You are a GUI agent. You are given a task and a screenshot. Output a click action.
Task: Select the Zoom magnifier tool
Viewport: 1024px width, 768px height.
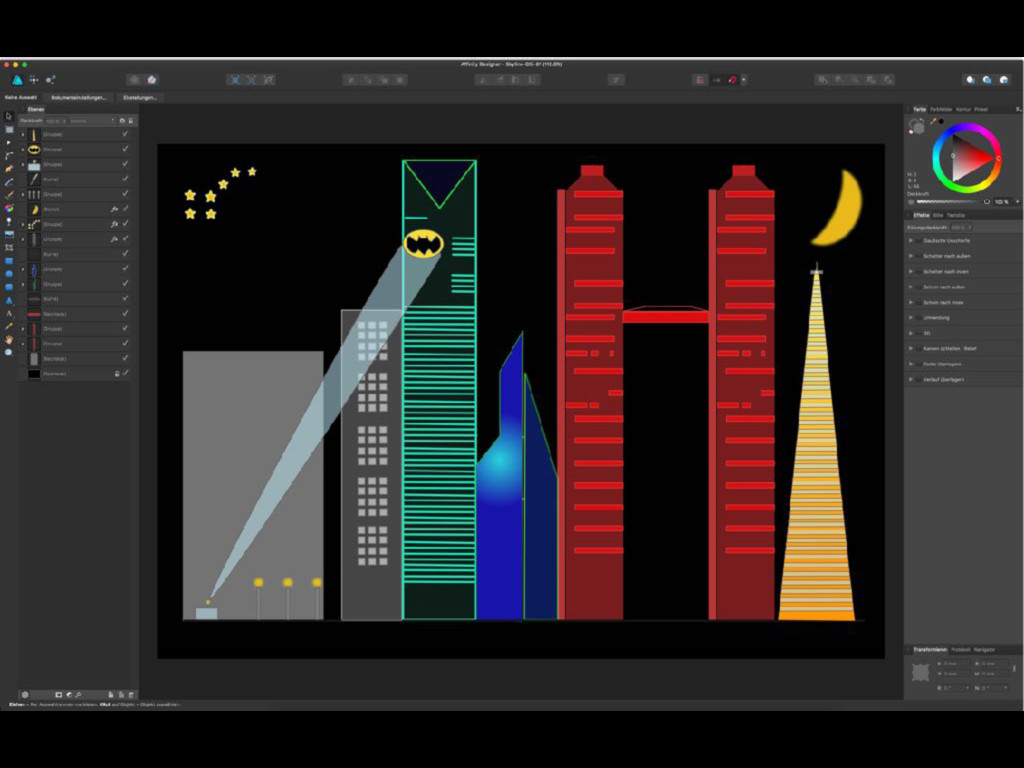pos(8,353)
